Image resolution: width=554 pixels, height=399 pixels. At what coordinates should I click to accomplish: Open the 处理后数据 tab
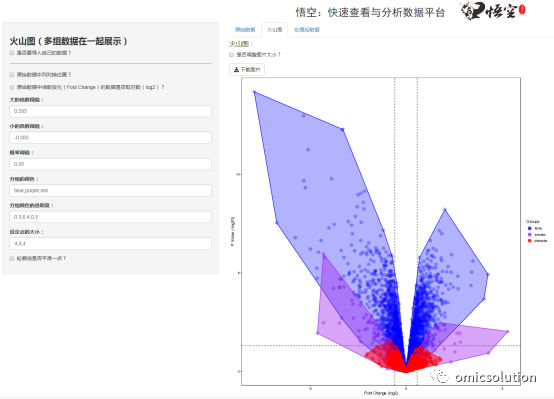(x=307, y=30)
